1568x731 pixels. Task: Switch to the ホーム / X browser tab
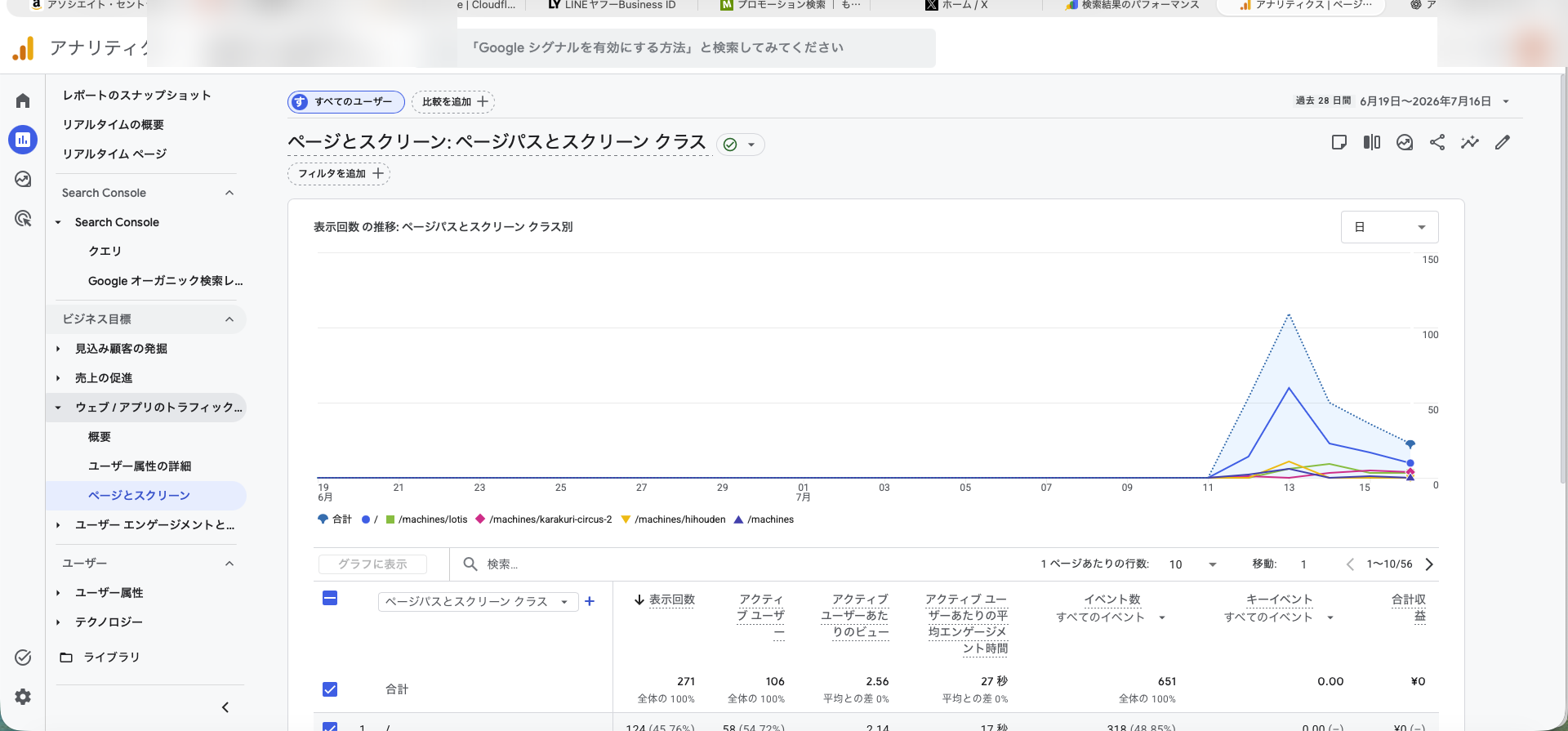955,6
